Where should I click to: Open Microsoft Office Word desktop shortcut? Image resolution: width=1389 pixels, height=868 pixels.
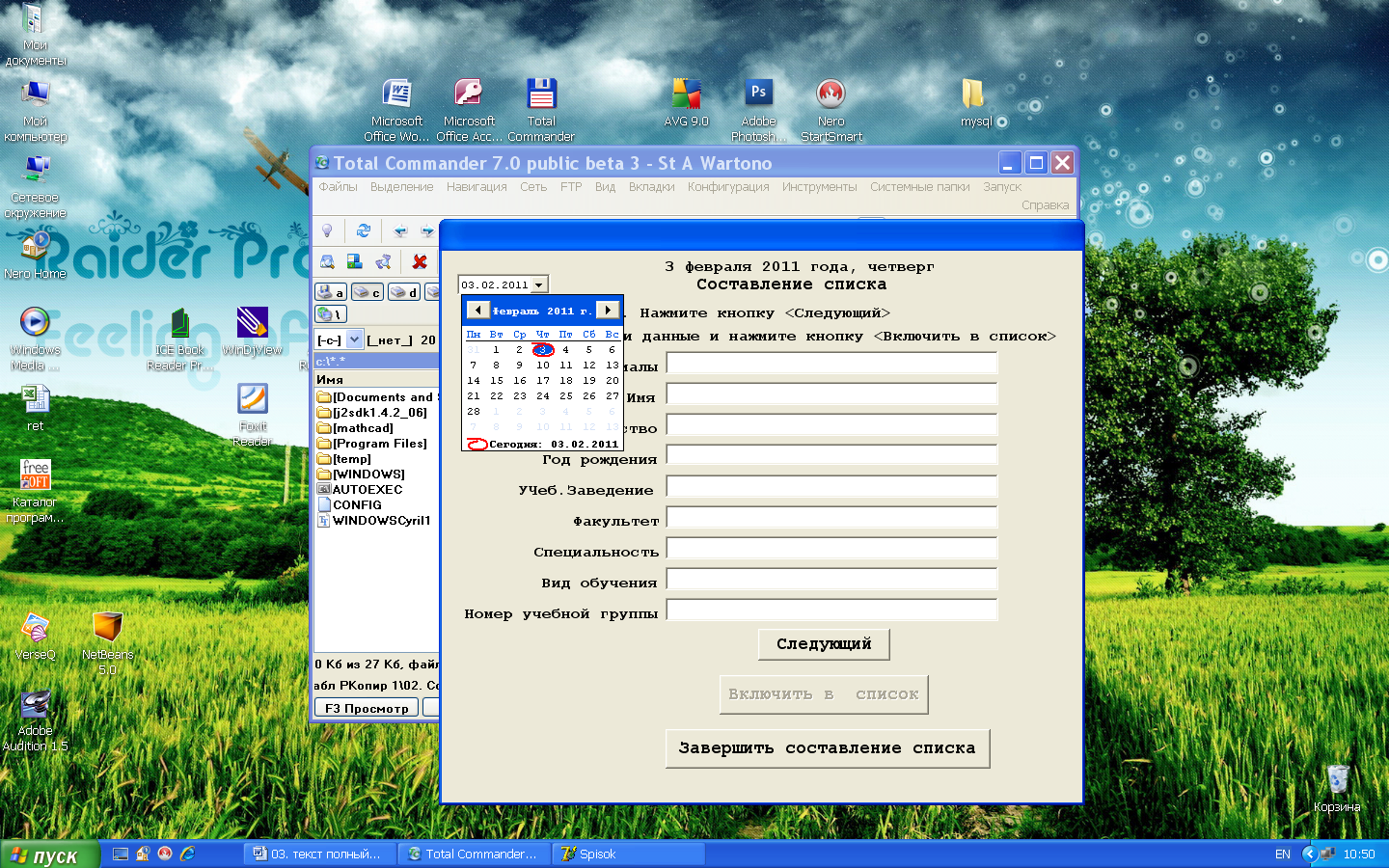396,110
